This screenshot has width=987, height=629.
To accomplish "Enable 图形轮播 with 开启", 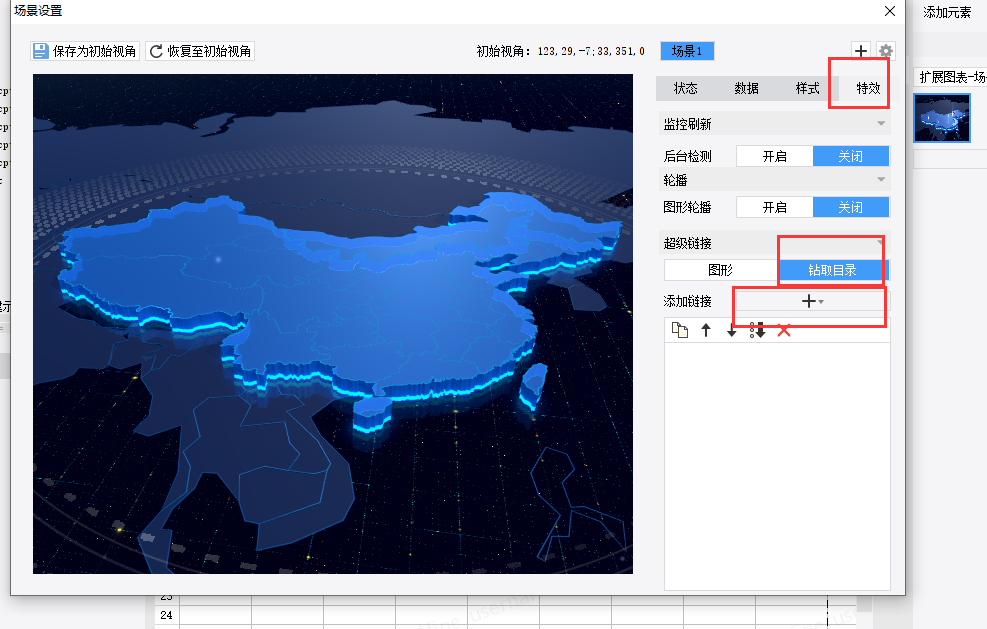I will pyautogui.click(x=775, y=207).
